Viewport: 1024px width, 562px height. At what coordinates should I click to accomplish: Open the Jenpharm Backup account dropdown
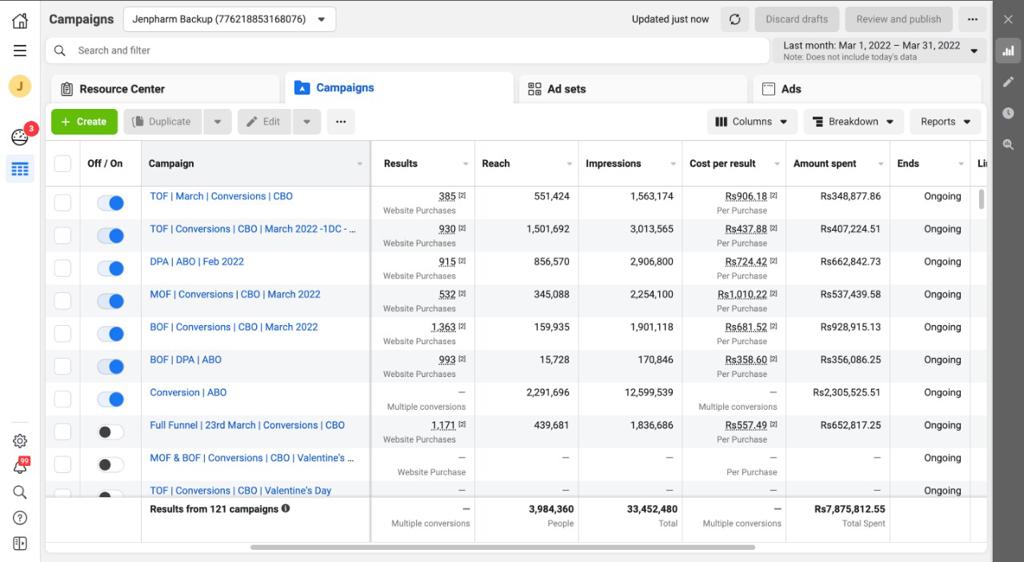(229, 19)
